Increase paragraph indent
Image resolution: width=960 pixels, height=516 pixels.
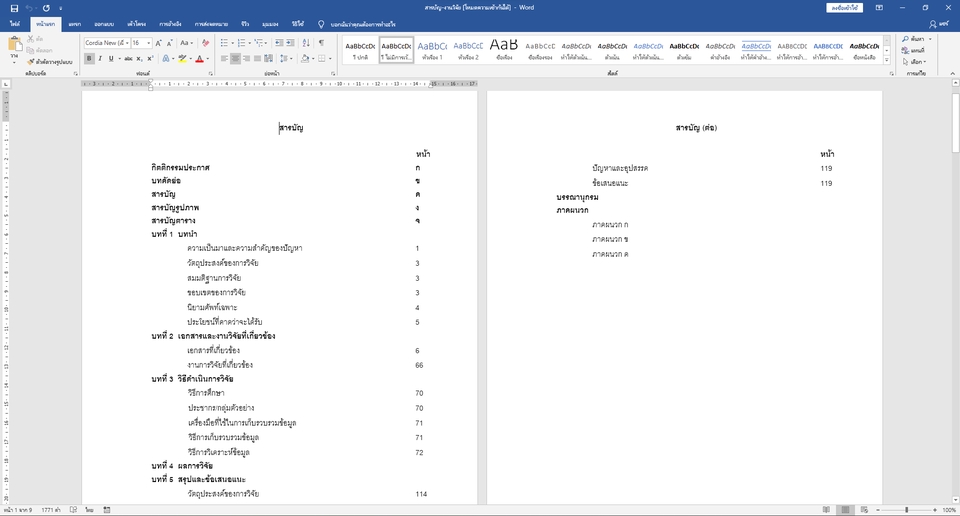coord(290,43)
